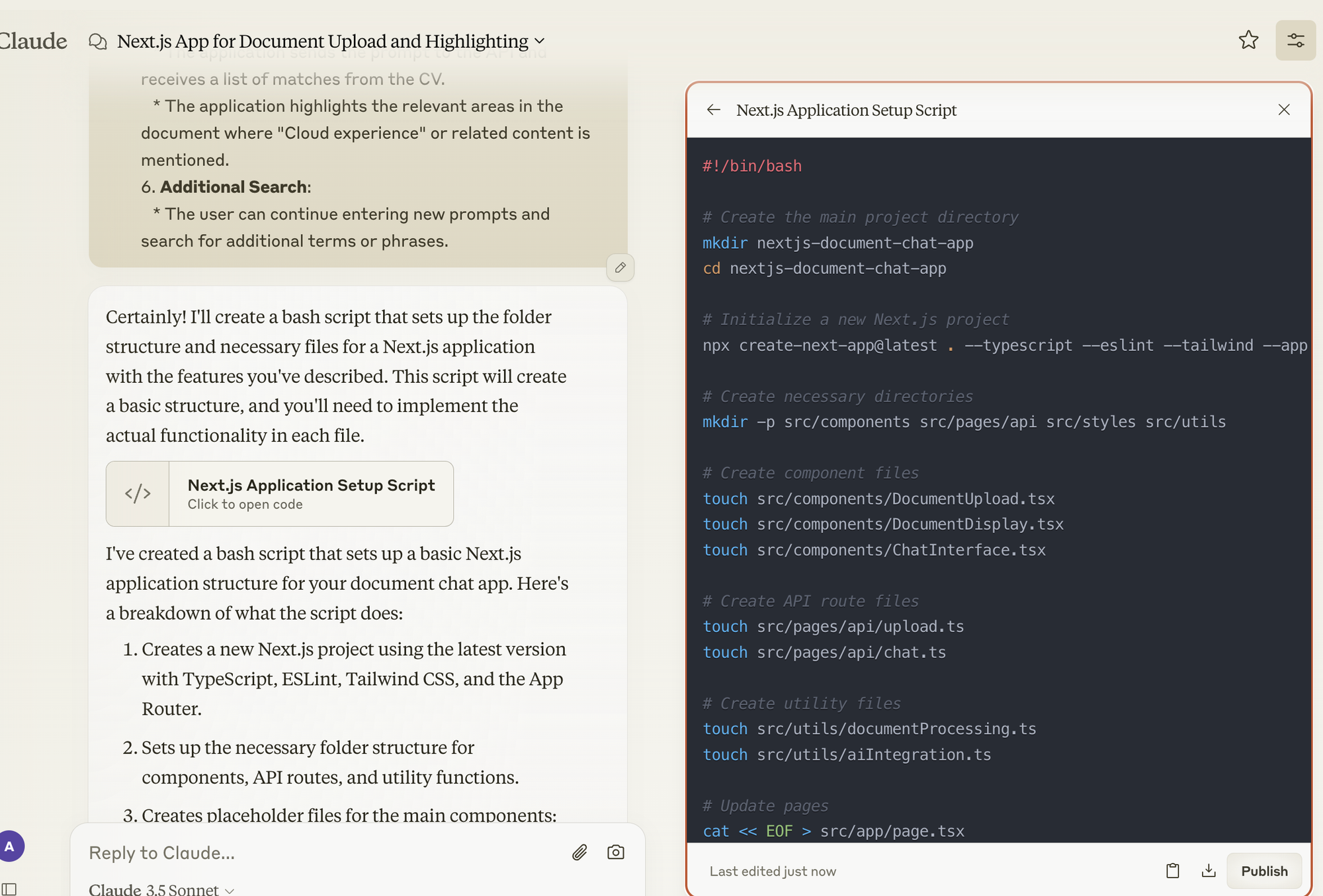This screenshot has height=896, width=1323.
Task: Click the purple user avatar A
Action: (10, 846)
